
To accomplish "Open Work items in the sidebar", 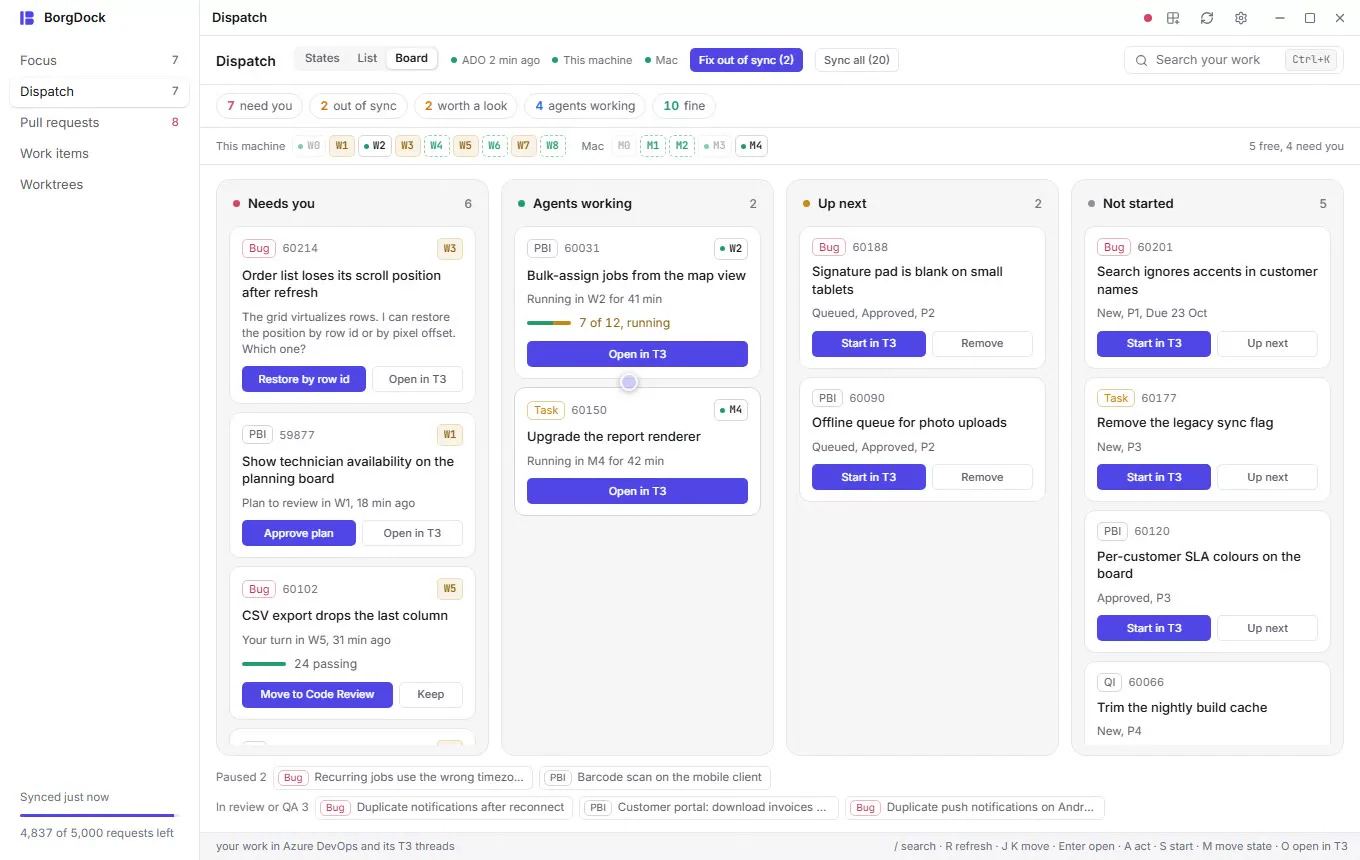I will (99, 153).
